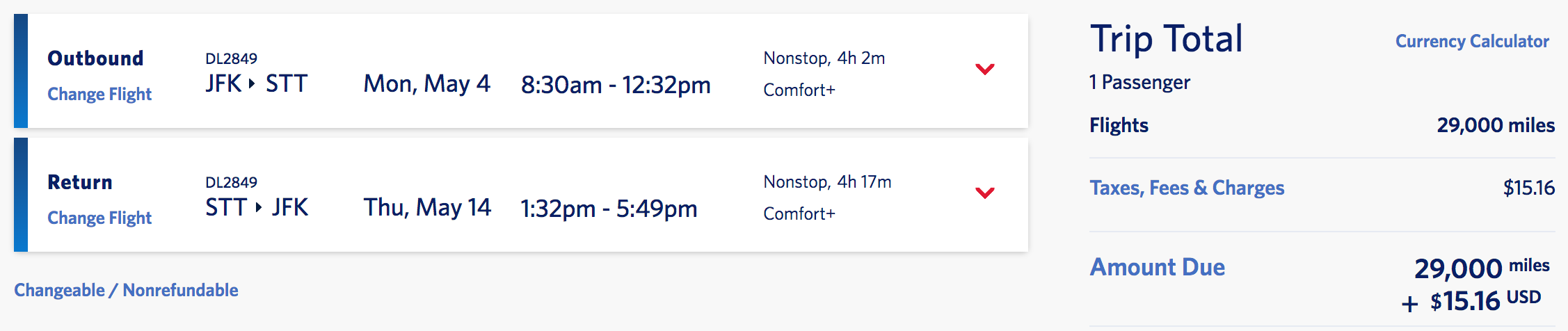Click the 1 Passenger label
This screenshot has width=1568, height=331.
(1139, 82)
